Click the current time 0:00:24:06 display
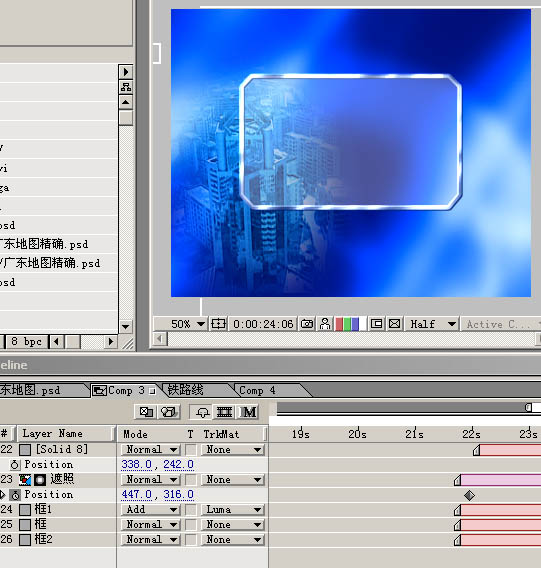The image size is (541, 568). pyautogui.click(x=263, y=324)
